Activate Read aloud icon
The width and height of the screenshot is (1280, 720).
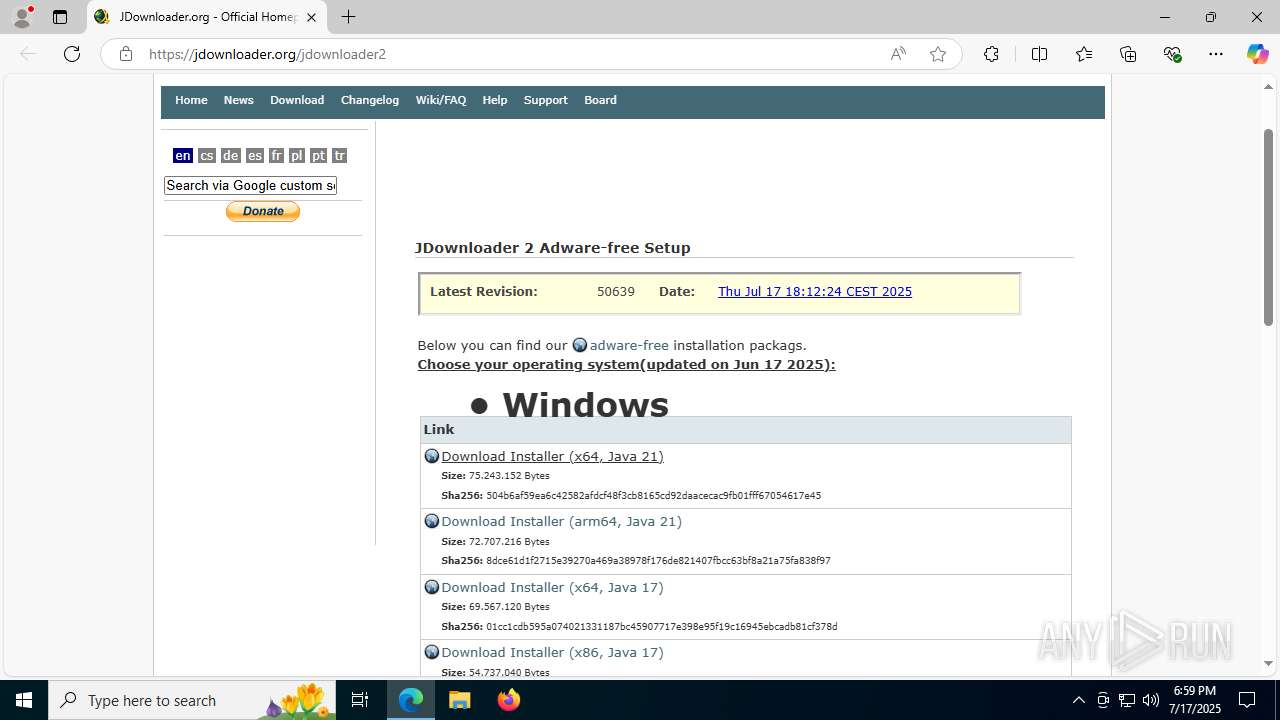pyautogui.click(x=898, y=54)
